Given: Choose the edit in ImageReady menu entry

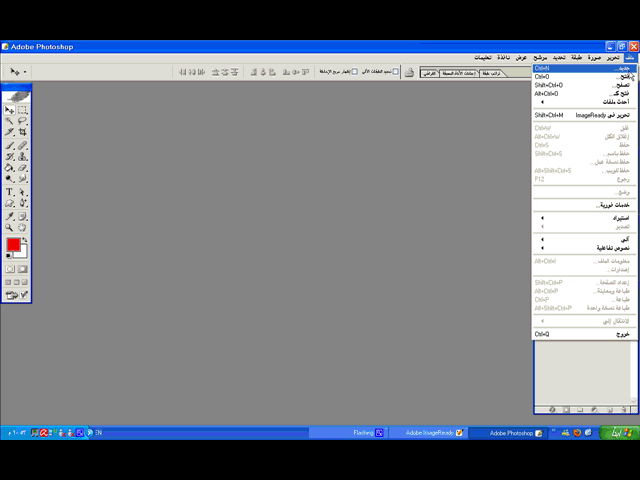Looking at the screenshot, I should coord(584,115).
